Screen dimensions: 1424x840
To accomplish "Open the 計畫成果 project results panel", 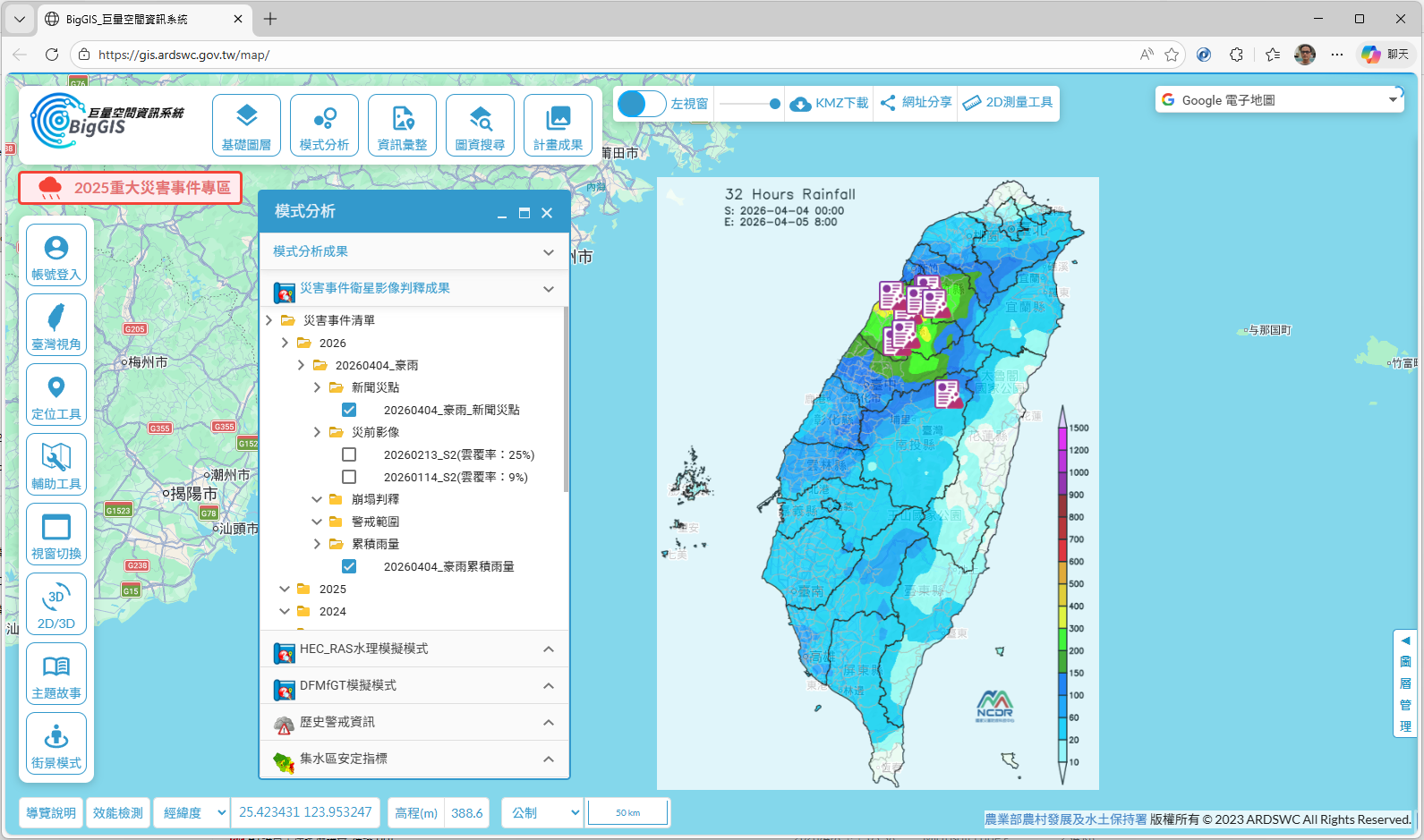I will 558,125.
